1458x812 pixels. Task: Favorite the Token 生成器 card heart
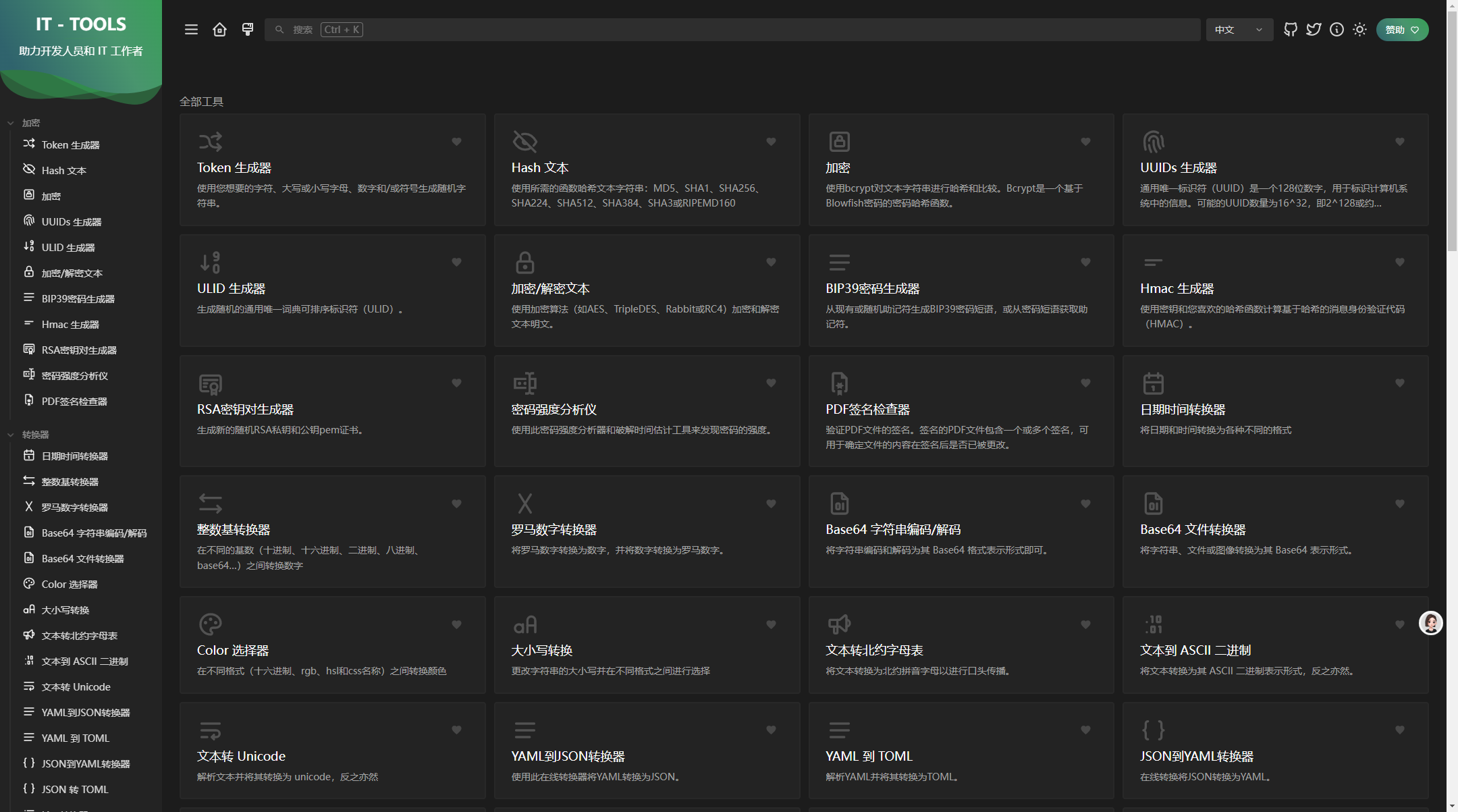[456, 142]
